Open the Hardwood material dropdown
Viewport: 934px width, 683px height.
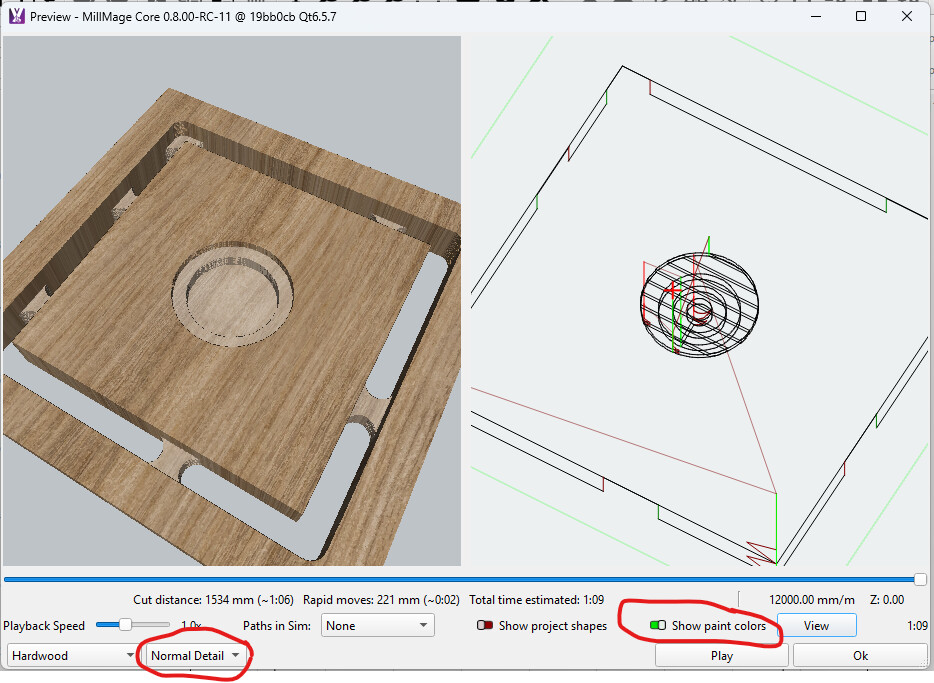72,656
